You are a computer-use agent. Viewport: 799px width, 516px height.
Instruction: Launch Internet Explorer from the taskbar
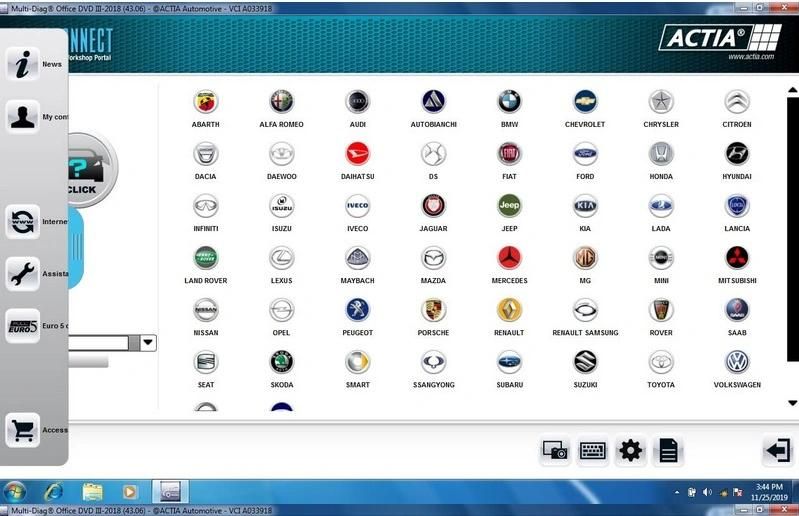53,492
